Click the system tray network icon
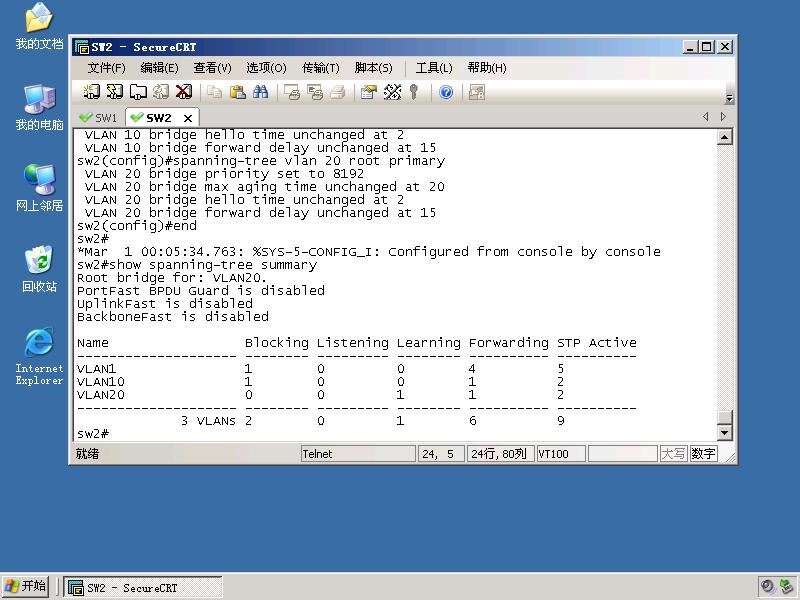 [786, 587]
